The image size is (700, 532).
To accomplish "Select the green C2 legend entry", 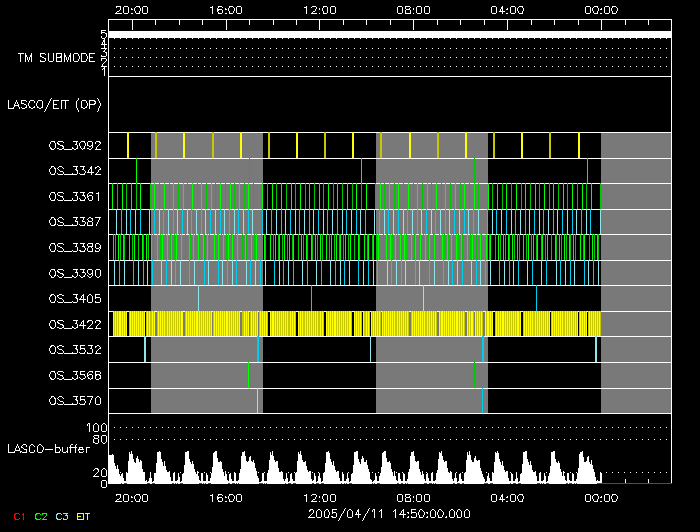I will (x=41, y=516).
